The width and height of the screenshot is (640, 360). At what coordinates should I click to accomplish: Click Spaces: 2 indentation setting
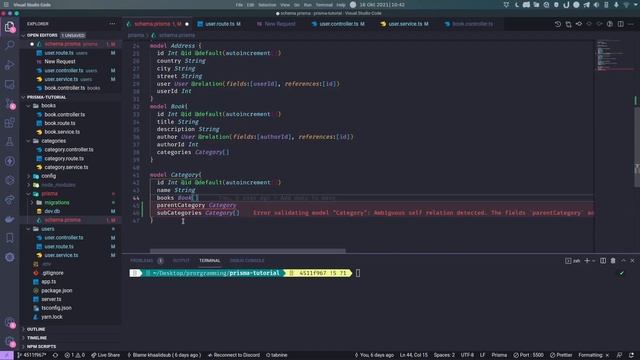point(444,355)
